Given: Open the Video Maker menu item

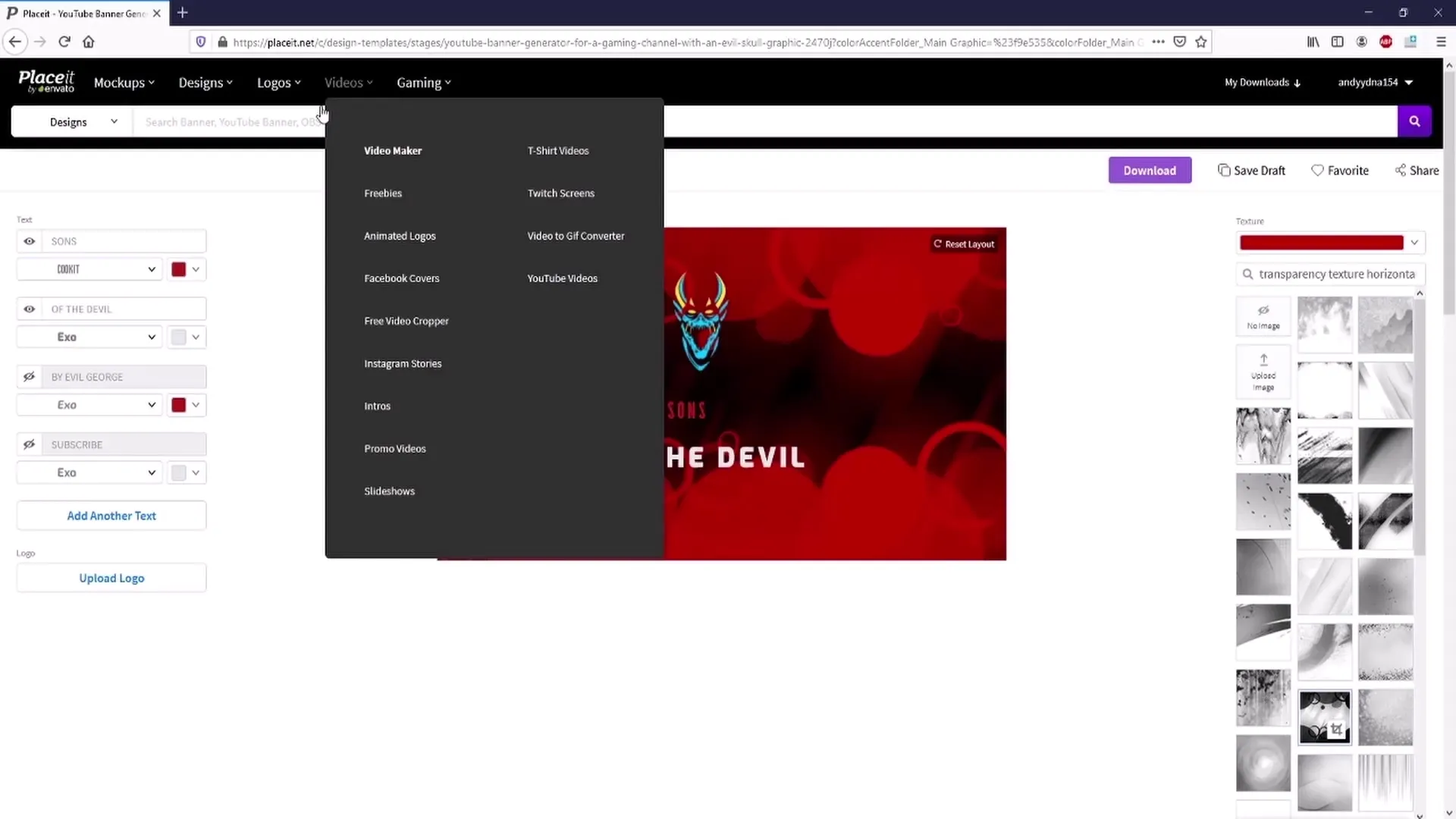Looking at the screenshot, I should coord(393,150).
